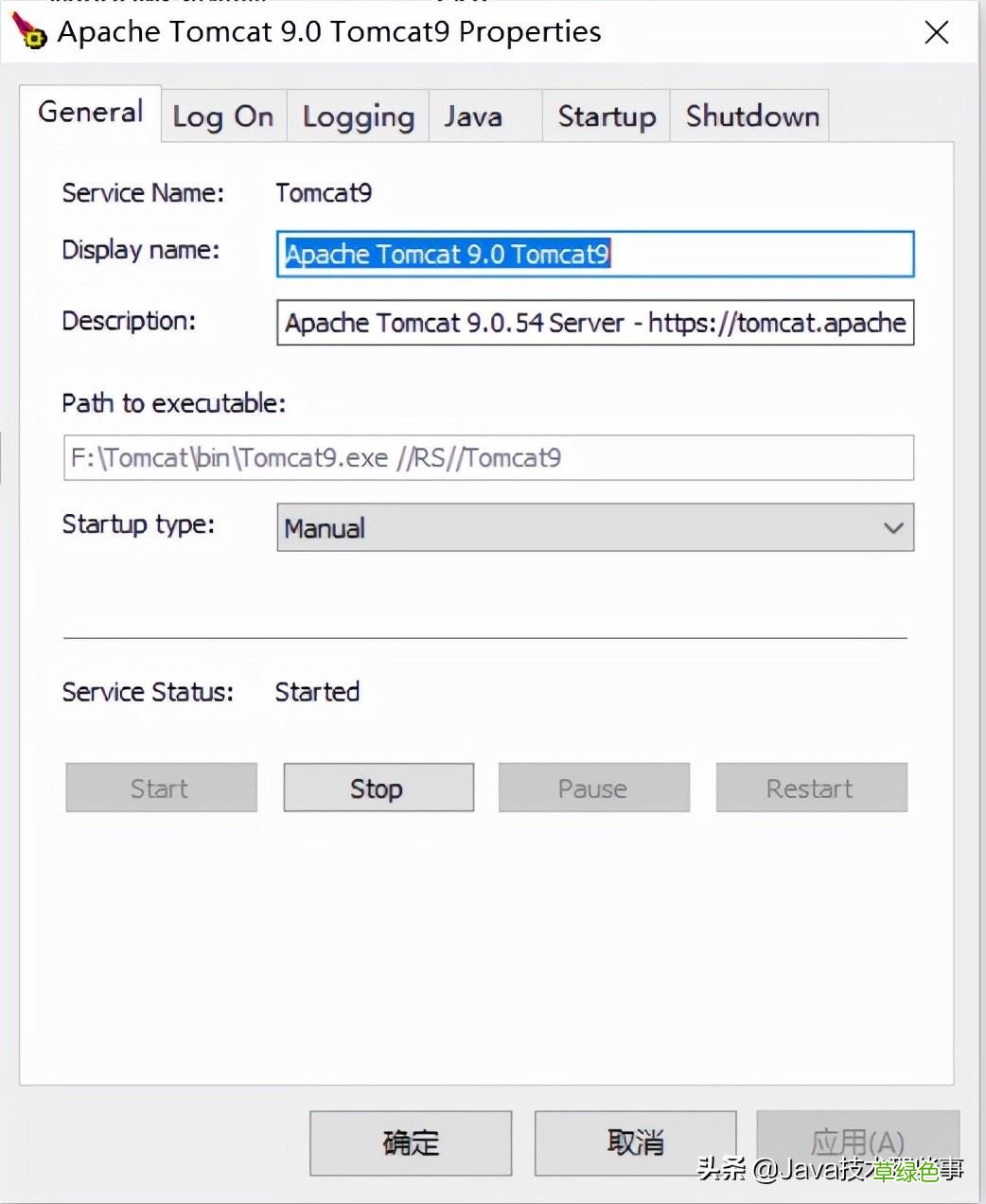Click the Display name input field

[595, 254]
